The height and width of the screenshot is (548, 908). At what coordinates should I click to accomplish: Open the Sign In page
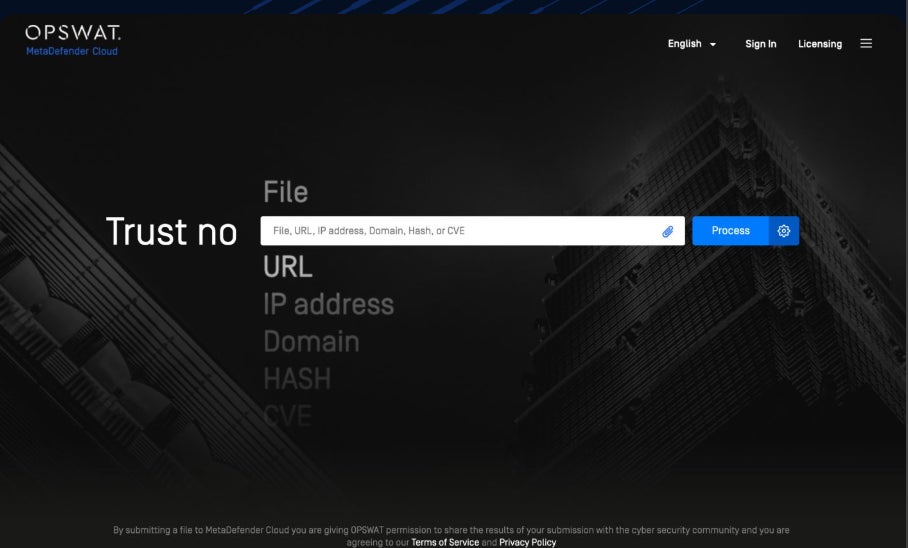tap(760, 44)
